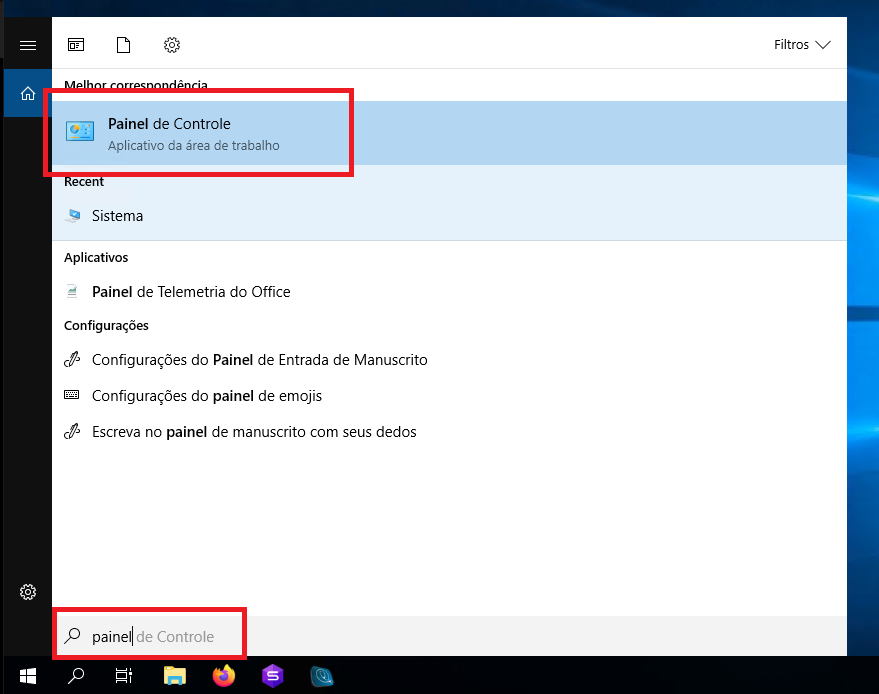Open the purple S hexagon app in taskbar
The height and width of the screenshot is (694, 879).
(x=272, y=676)
